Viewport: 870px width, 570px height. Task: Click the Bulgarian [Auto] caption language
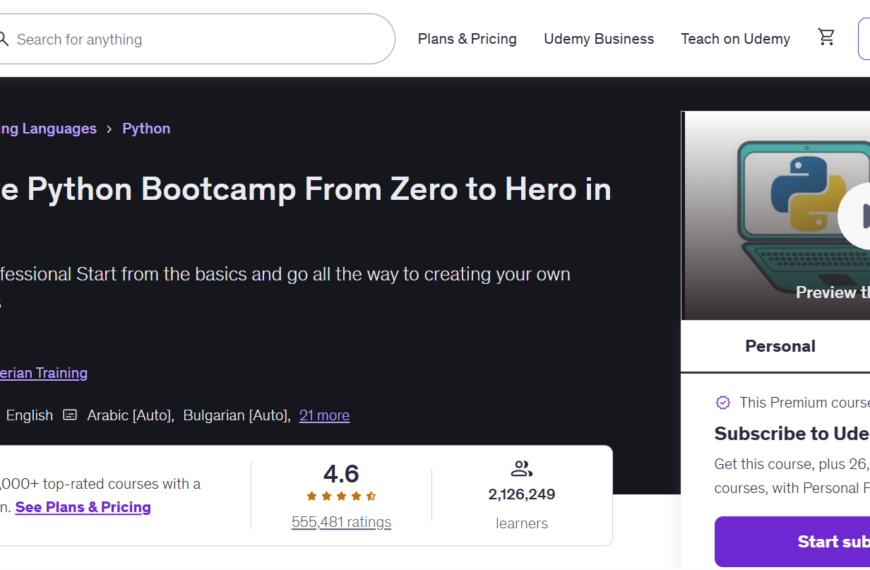coord(237,415)
